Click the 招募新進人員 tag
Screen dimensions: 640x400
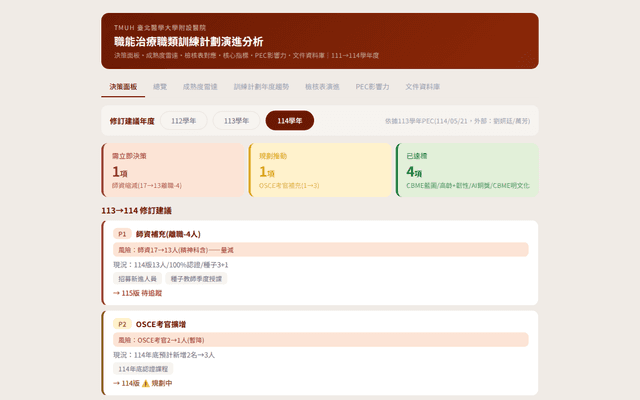tap(138, 279)
